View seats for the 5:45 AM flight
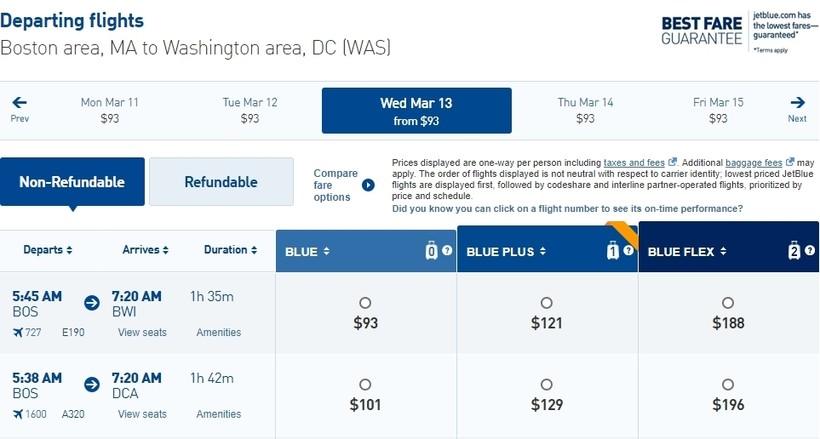The height and width of the screenshot is (439, 820). pyautogui.click(x=142, y=332)
